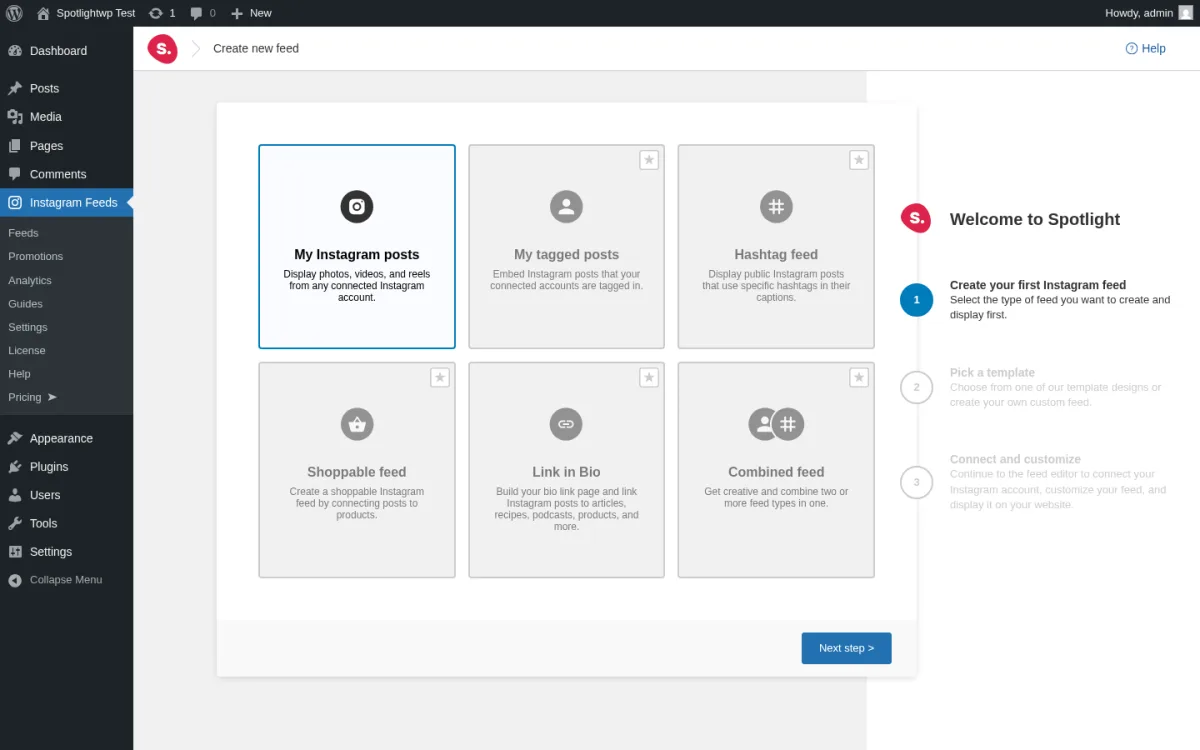Click the plus New icon
The image size is (1200, 750).
point(237,13)
